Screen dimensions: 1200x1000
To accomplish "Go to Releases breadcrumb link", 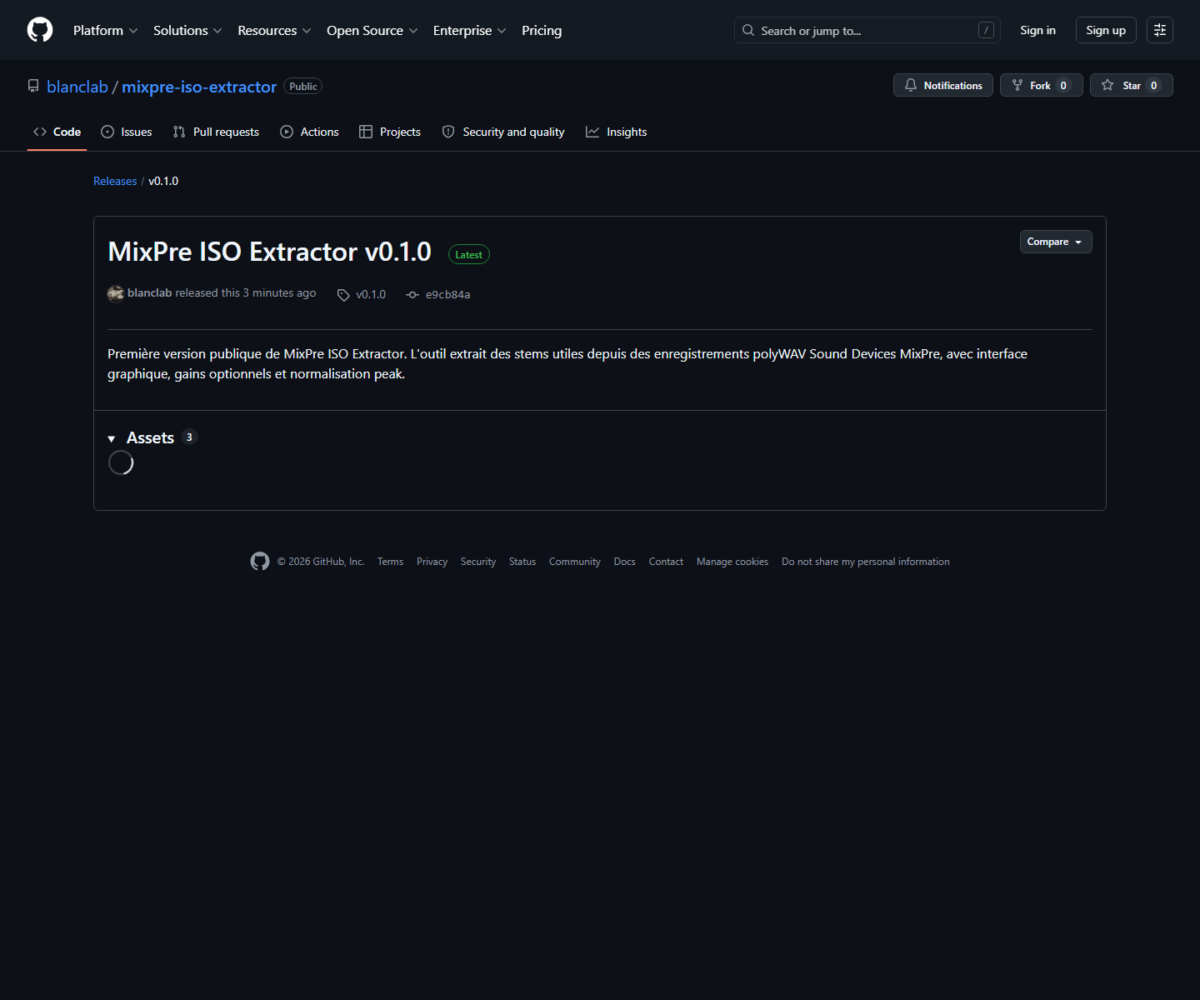I will 115,181.
